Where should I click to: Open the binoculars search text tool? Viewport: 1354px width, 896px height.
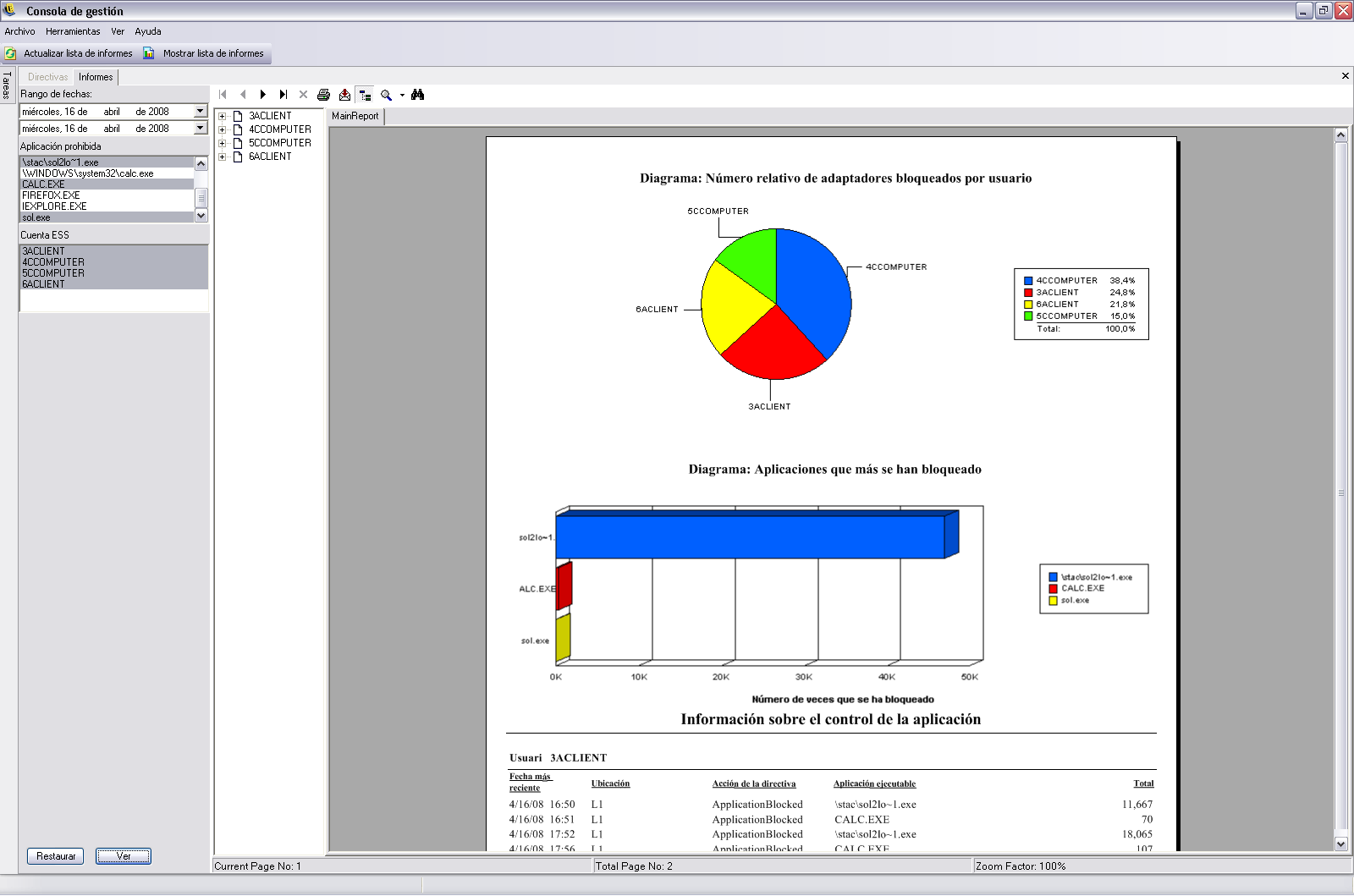417,95
